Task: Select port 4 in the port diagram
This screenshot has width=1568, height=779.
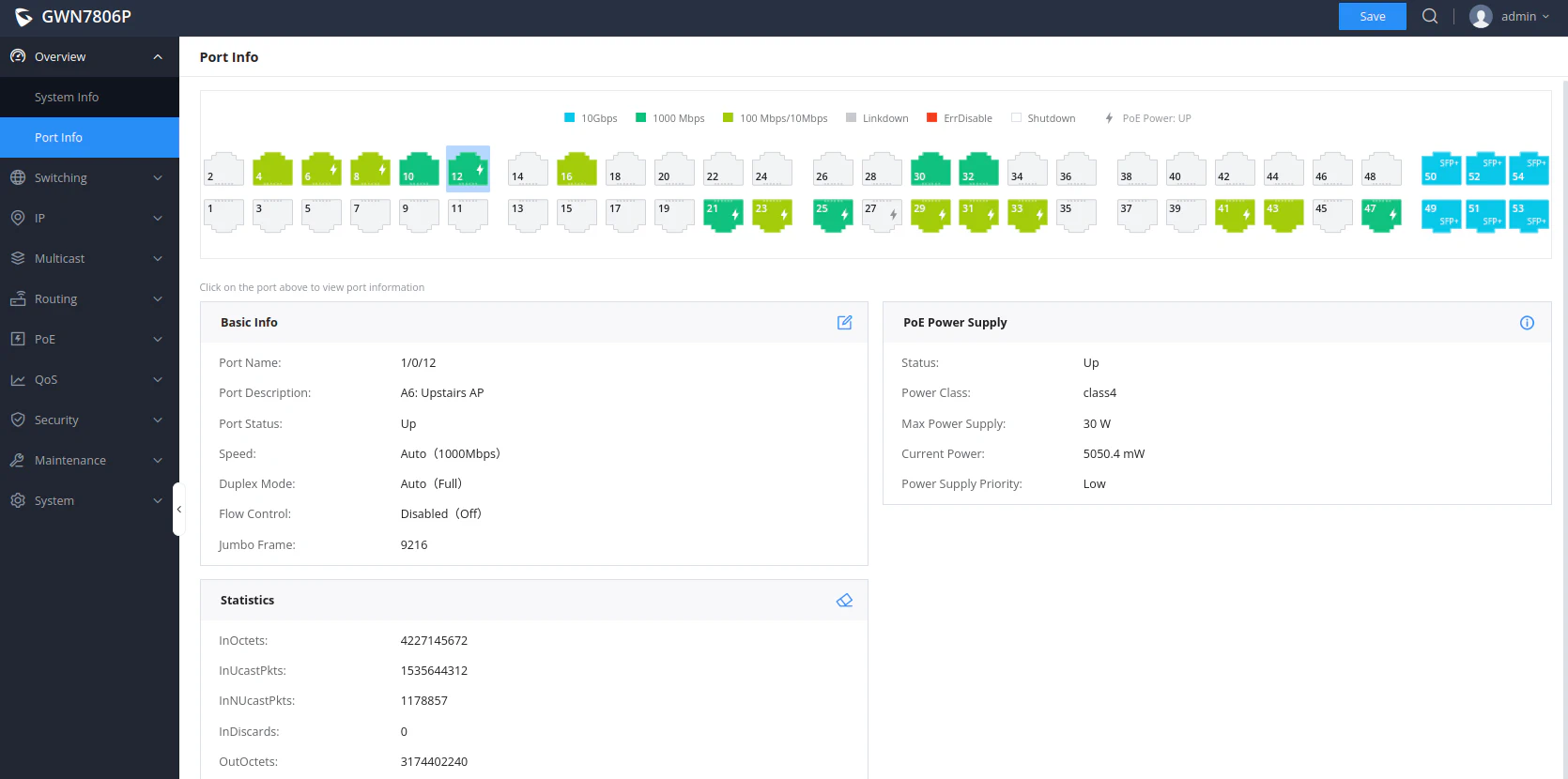Action: (x=272, y=169)
